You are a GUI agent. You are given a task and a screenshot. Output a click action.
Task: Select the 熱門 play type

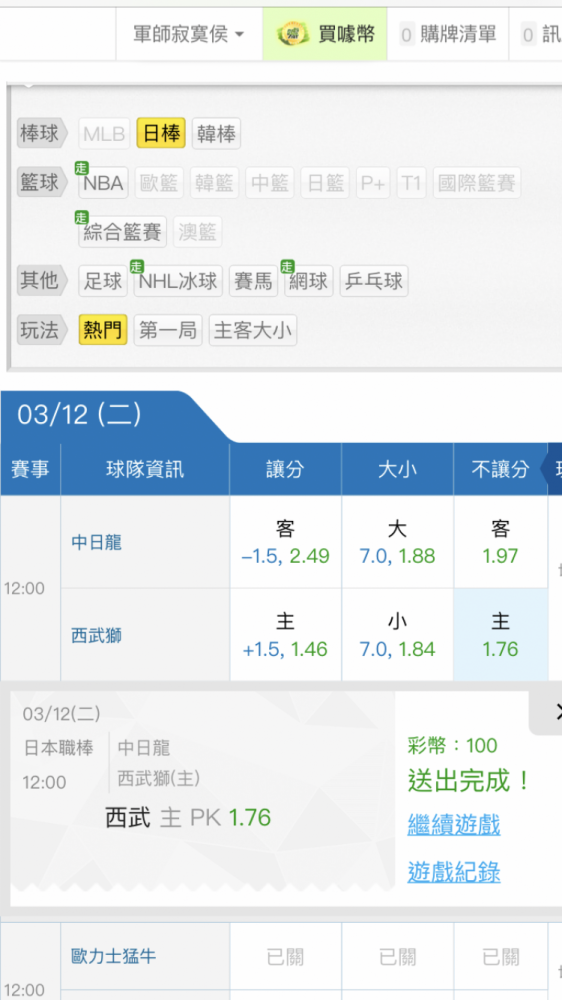(x=103, y=330)
